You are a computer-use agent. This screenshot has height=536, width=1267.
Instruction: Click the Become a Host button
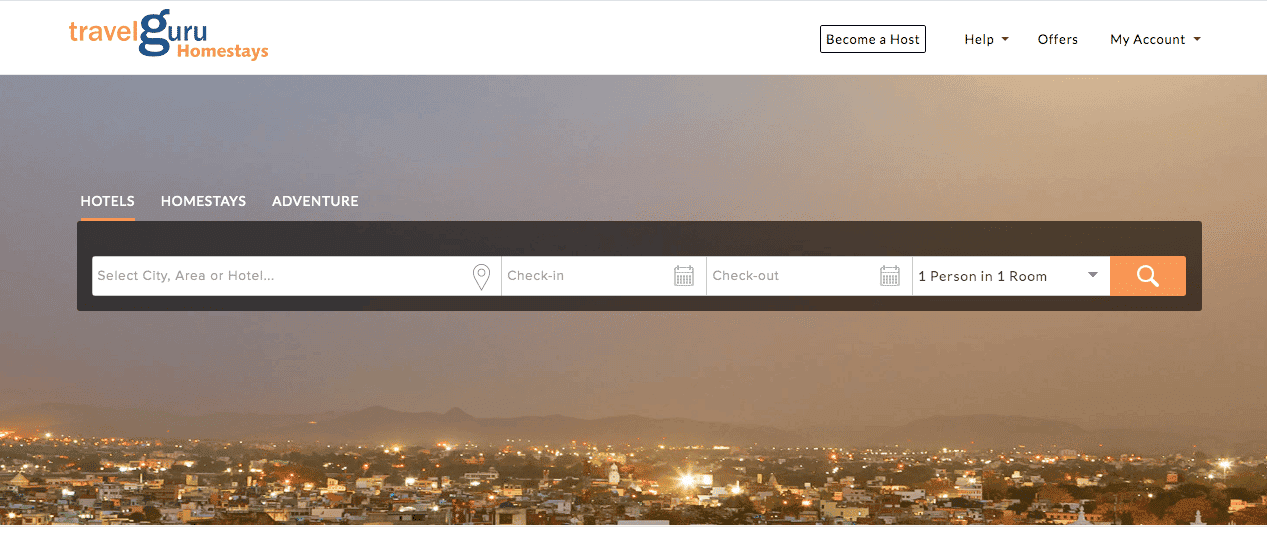click(872, 40)
